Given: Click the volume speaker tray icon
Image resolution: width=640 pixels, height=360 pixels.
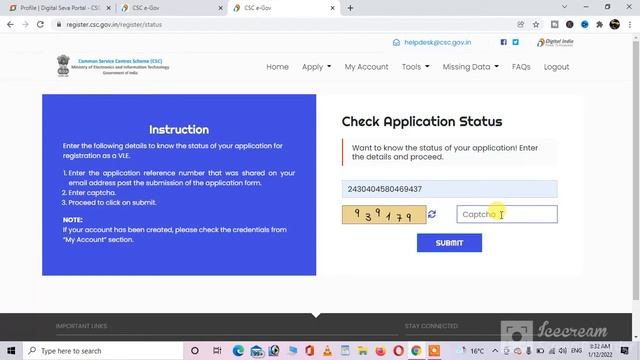Looking at the screenshot, I should pyautogui.click(x=563, y=351).
